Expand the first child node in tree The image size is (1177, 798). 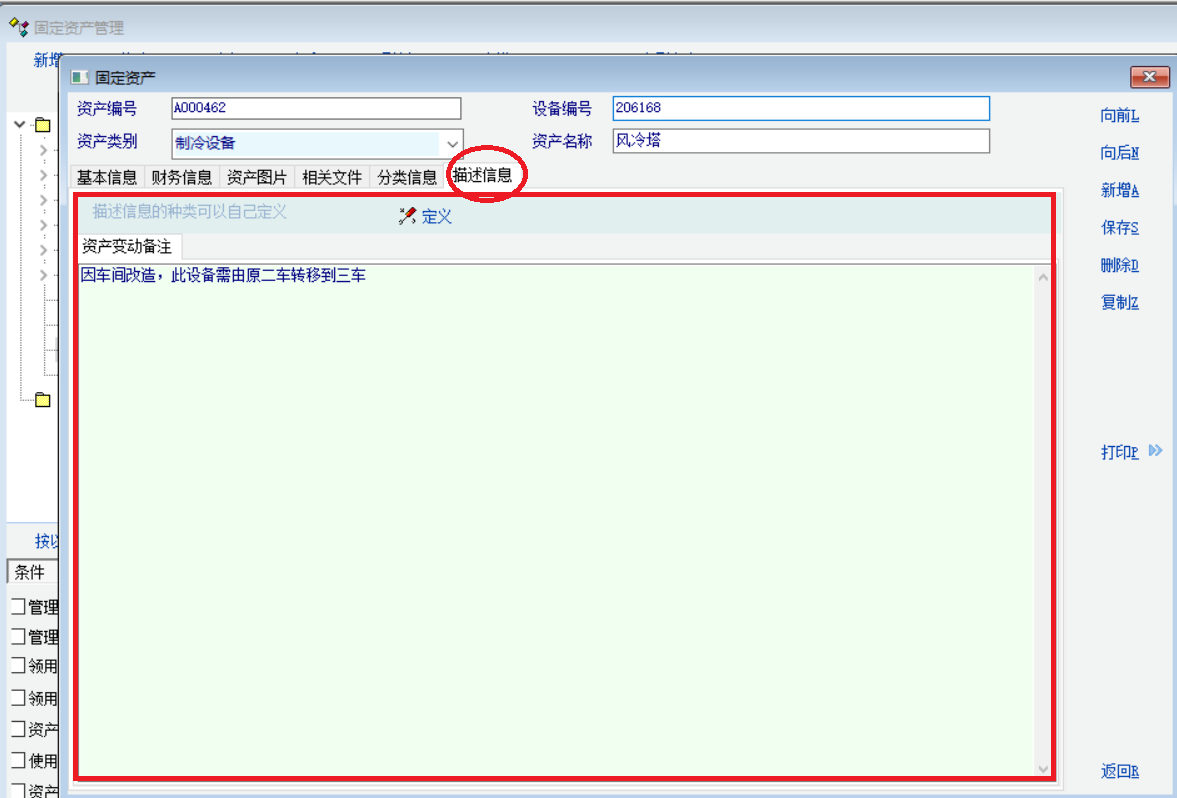43,151
